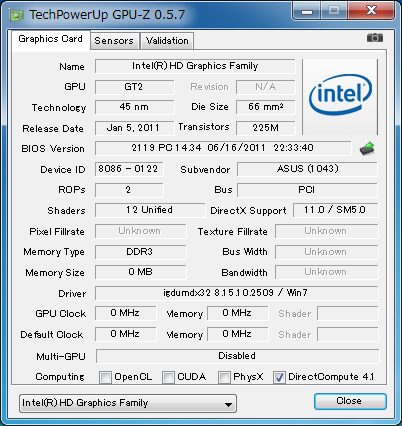Open the Intel(R) HD Graphics Family dropdown
The image size is (402, 426).
128,403
